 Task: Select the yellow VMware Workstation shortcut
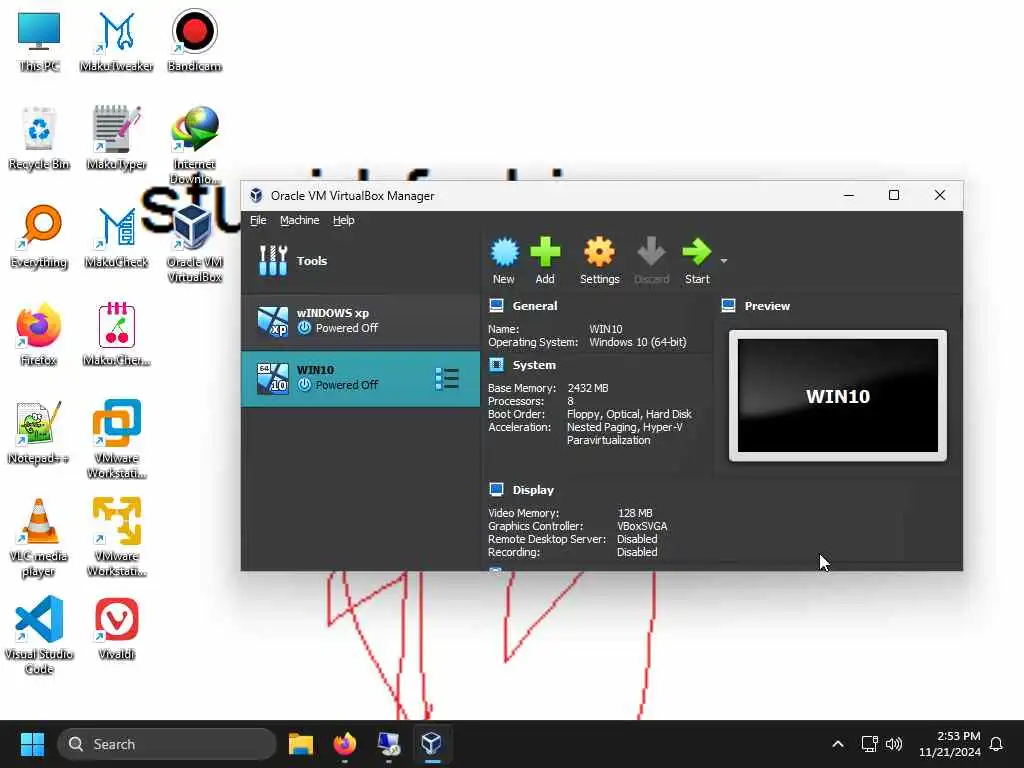pyautogui.click(x=116, y=538)
